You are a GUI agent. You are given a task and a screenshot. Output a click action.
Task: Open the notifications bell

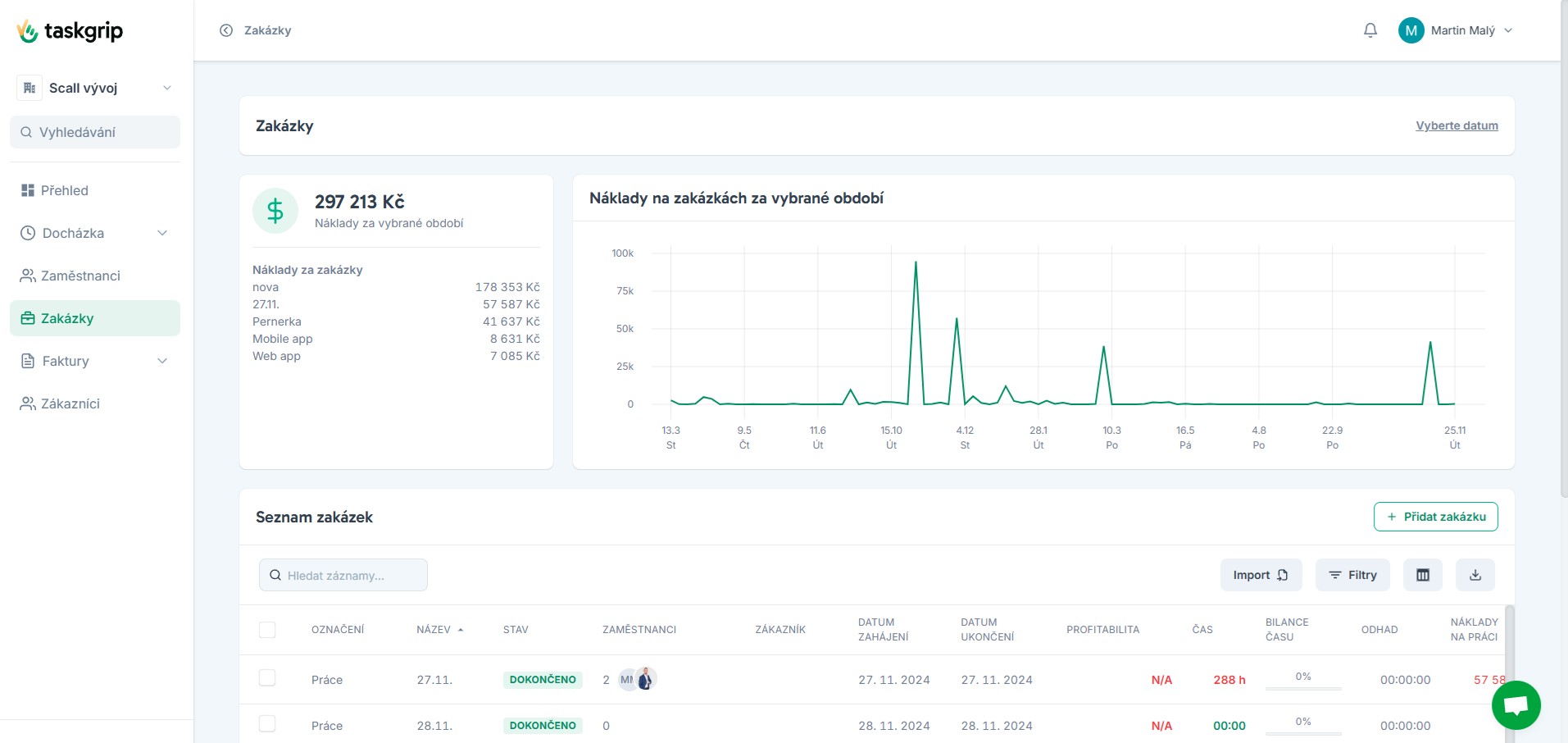(x=1370, y=30)
